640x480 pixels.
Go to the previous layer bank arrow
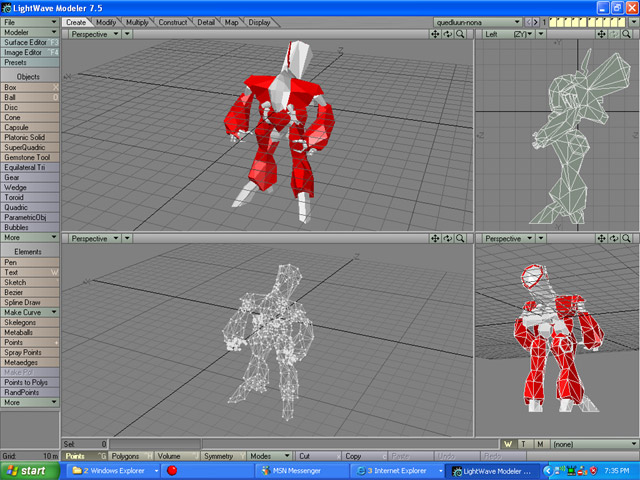(x=528, y=22)
